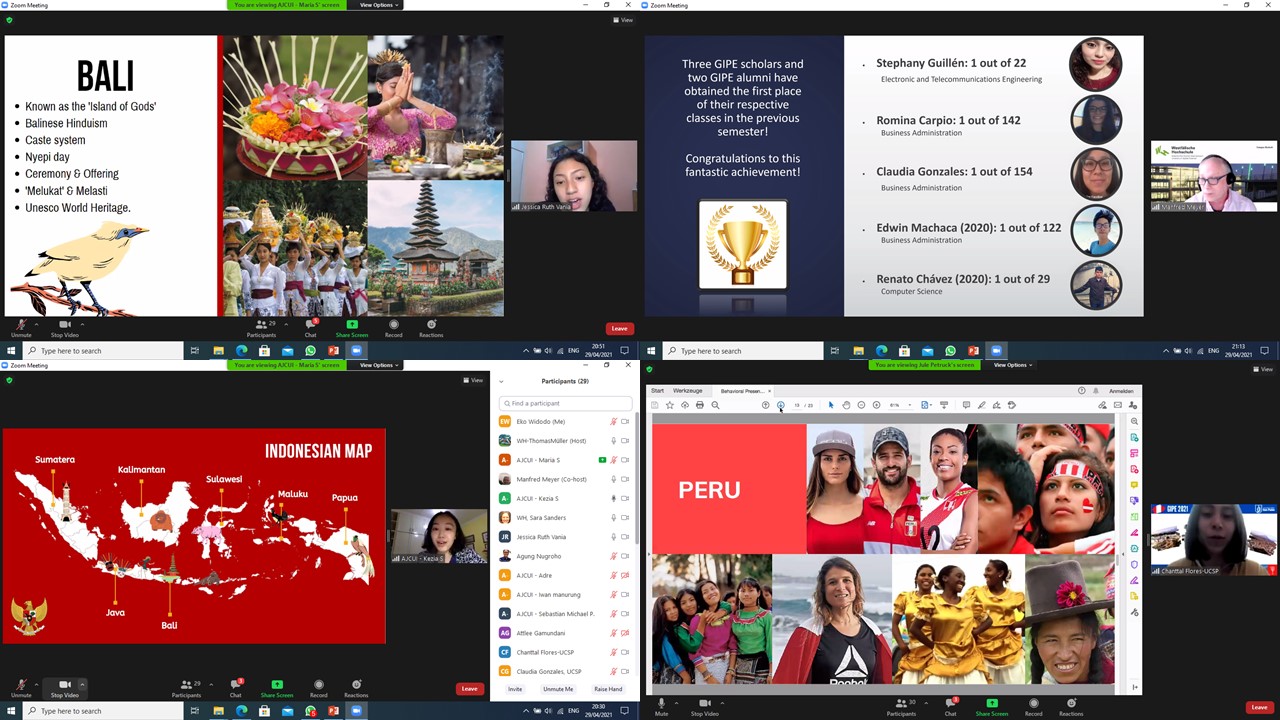Click the Raise Hand button in the Participants panel

(608, 689)
